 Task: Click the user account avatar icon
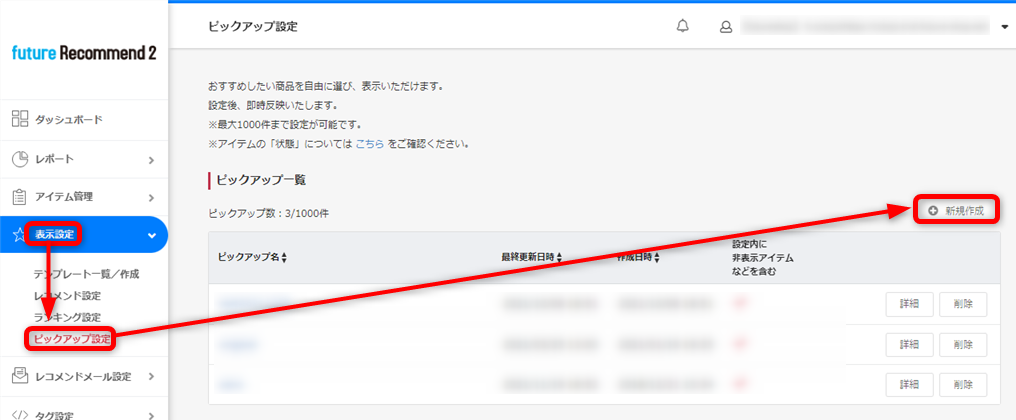(x=726, y=27)
